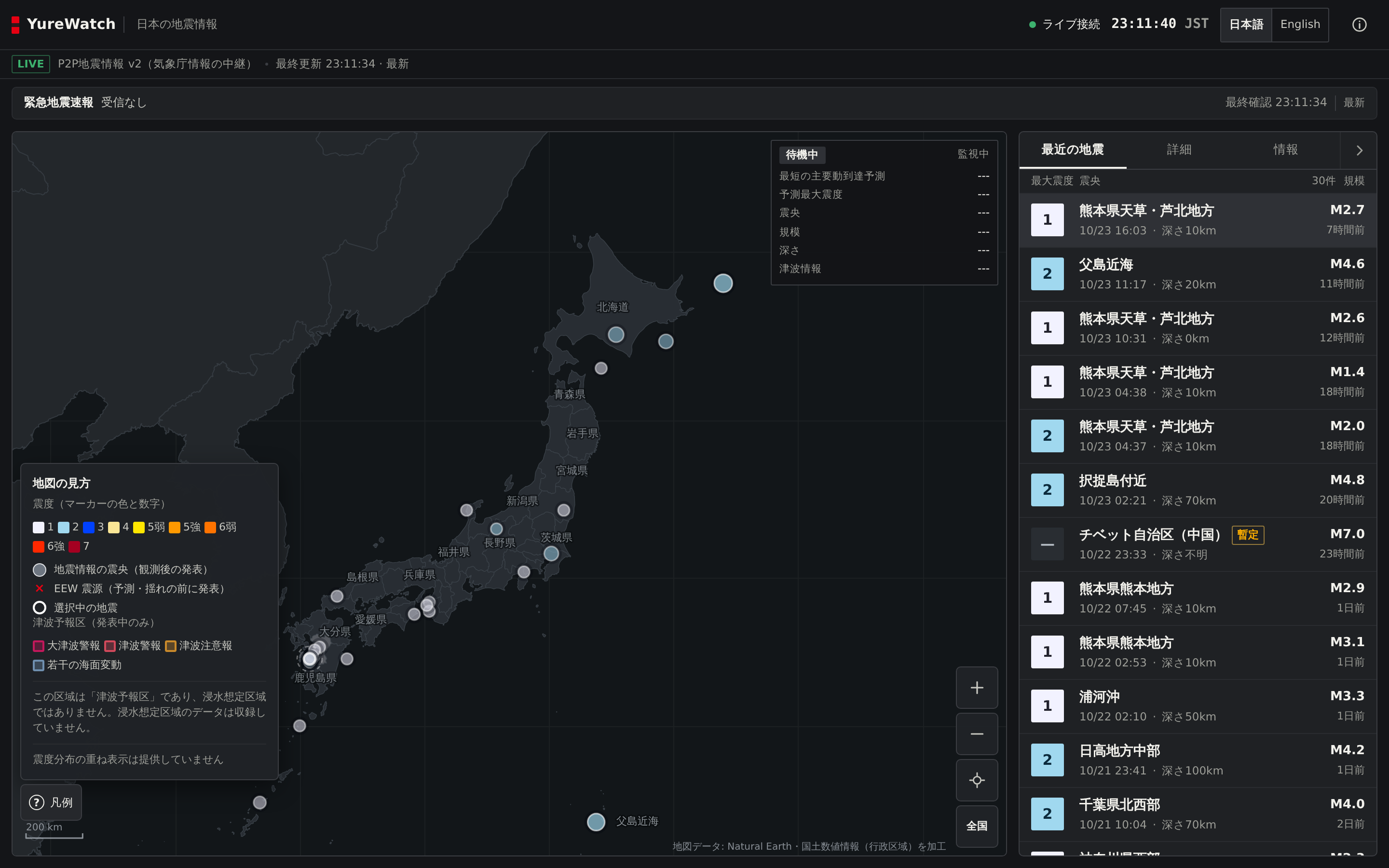Click the intensity 7 dark red swatch
This screenshot has width=1389, height=868.
[74, 546]
